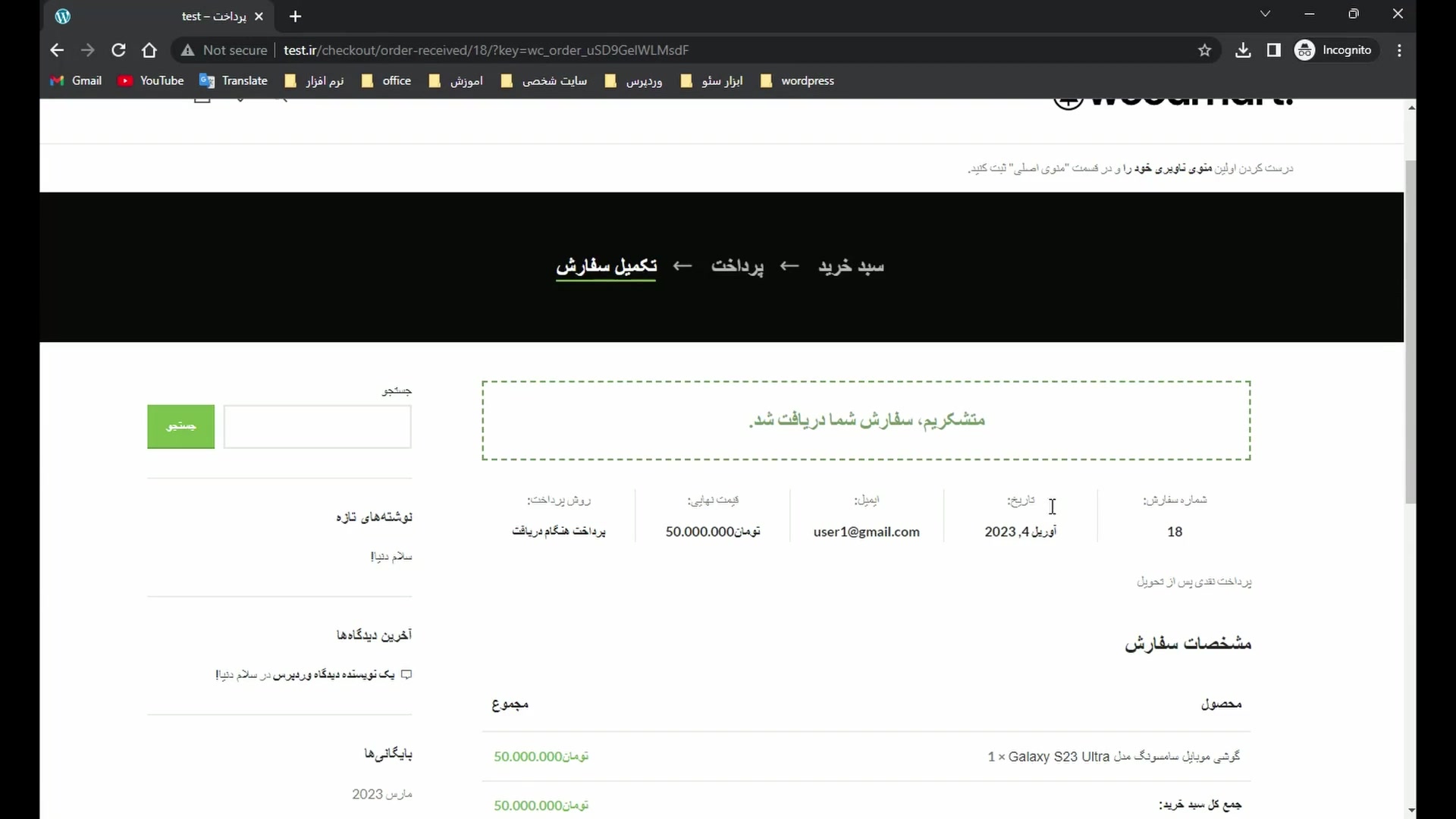Screen dimensions: 1456x819
Task: Click the browser back arrow
Action: click(x=57, y=50)
